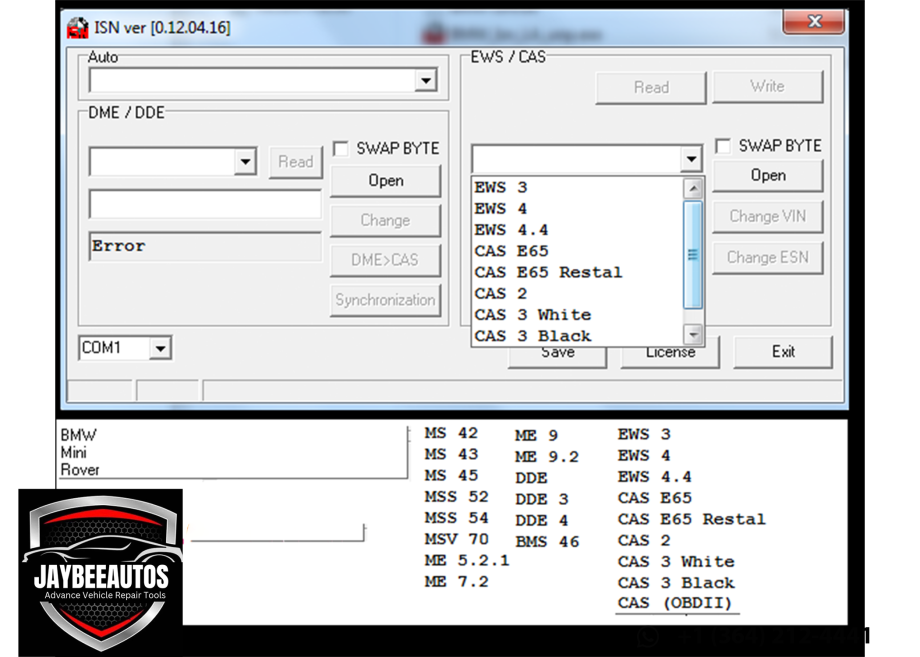Open the COM1 port dropdown
Viewport: 920px width, 657px height.
(160, 348)
